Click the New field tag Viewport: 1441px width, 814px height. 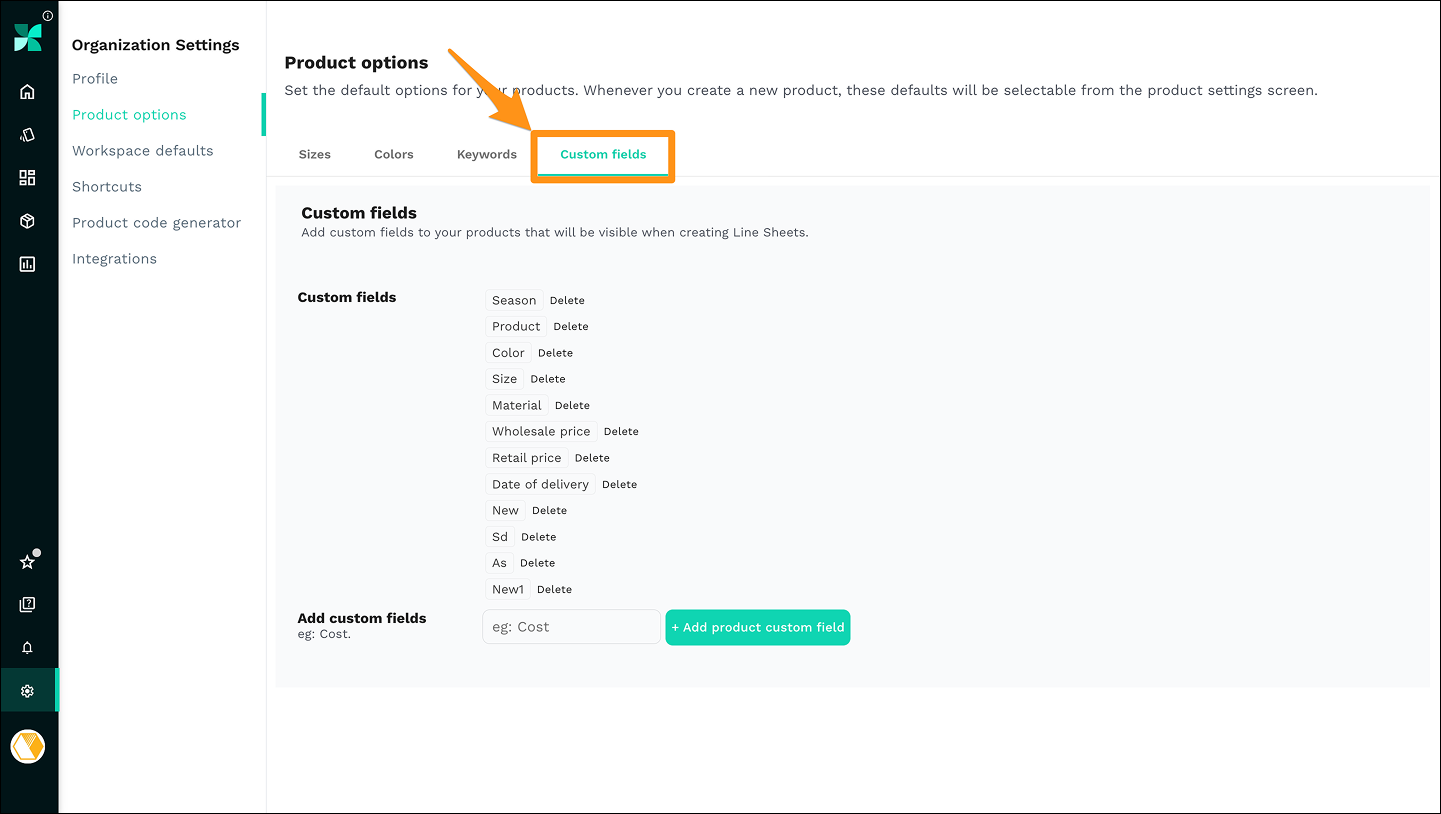(x=505, y=510)
